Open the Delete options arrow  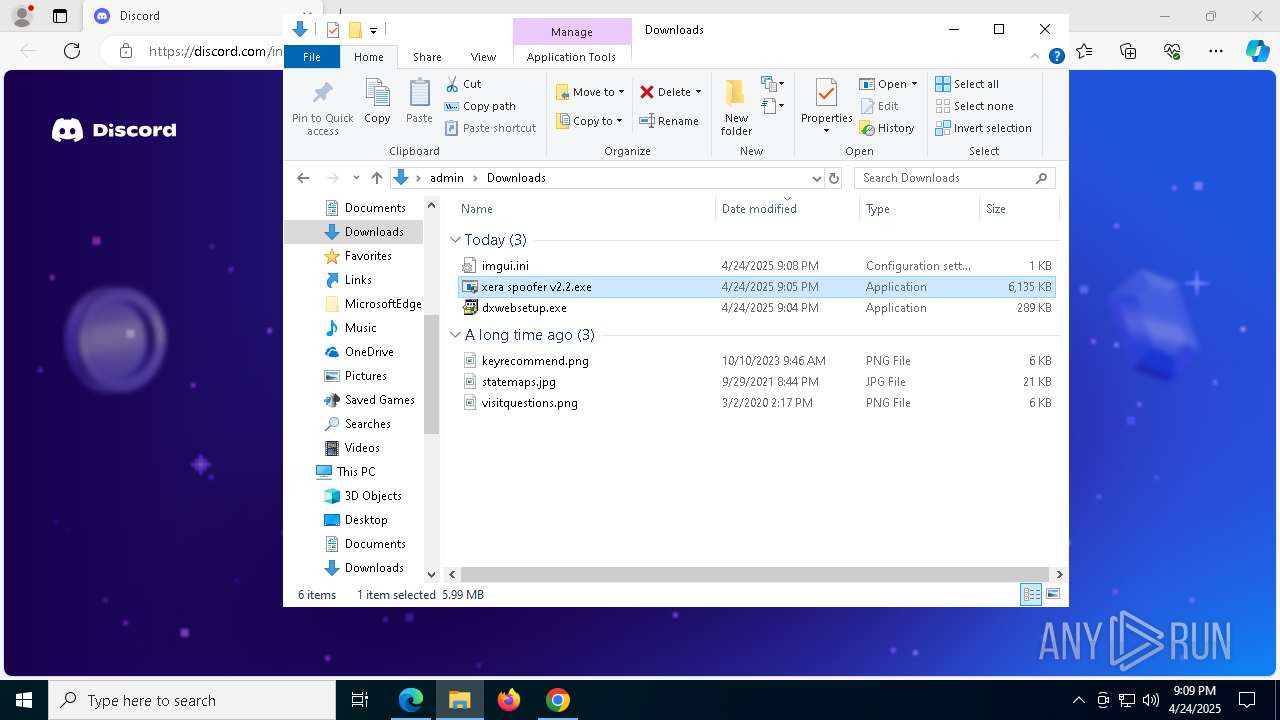pos(698,92)
